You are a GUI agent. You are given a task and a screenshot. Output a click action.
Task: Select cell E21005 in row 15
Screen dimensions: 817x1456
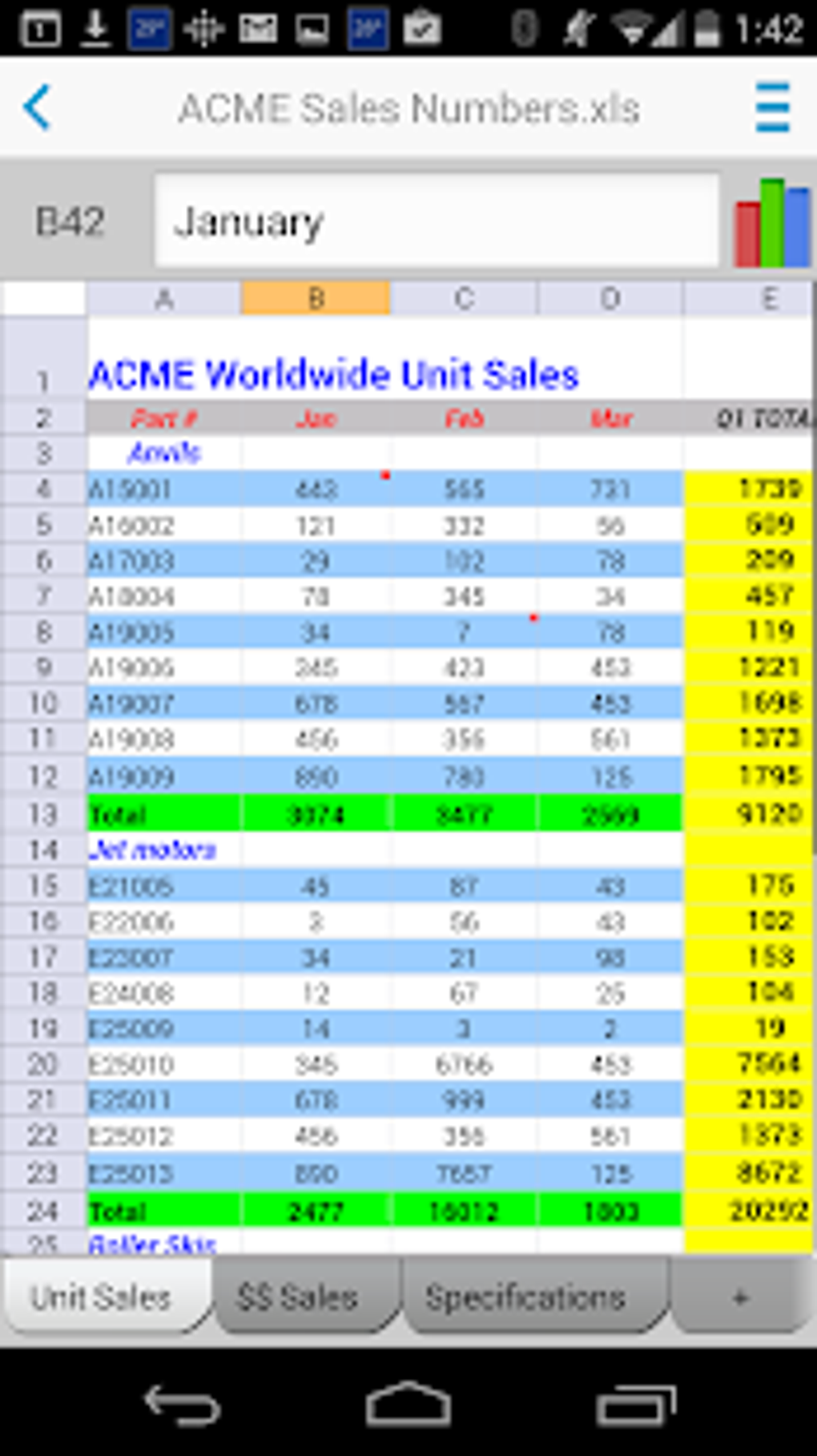(x=164, y=885)
